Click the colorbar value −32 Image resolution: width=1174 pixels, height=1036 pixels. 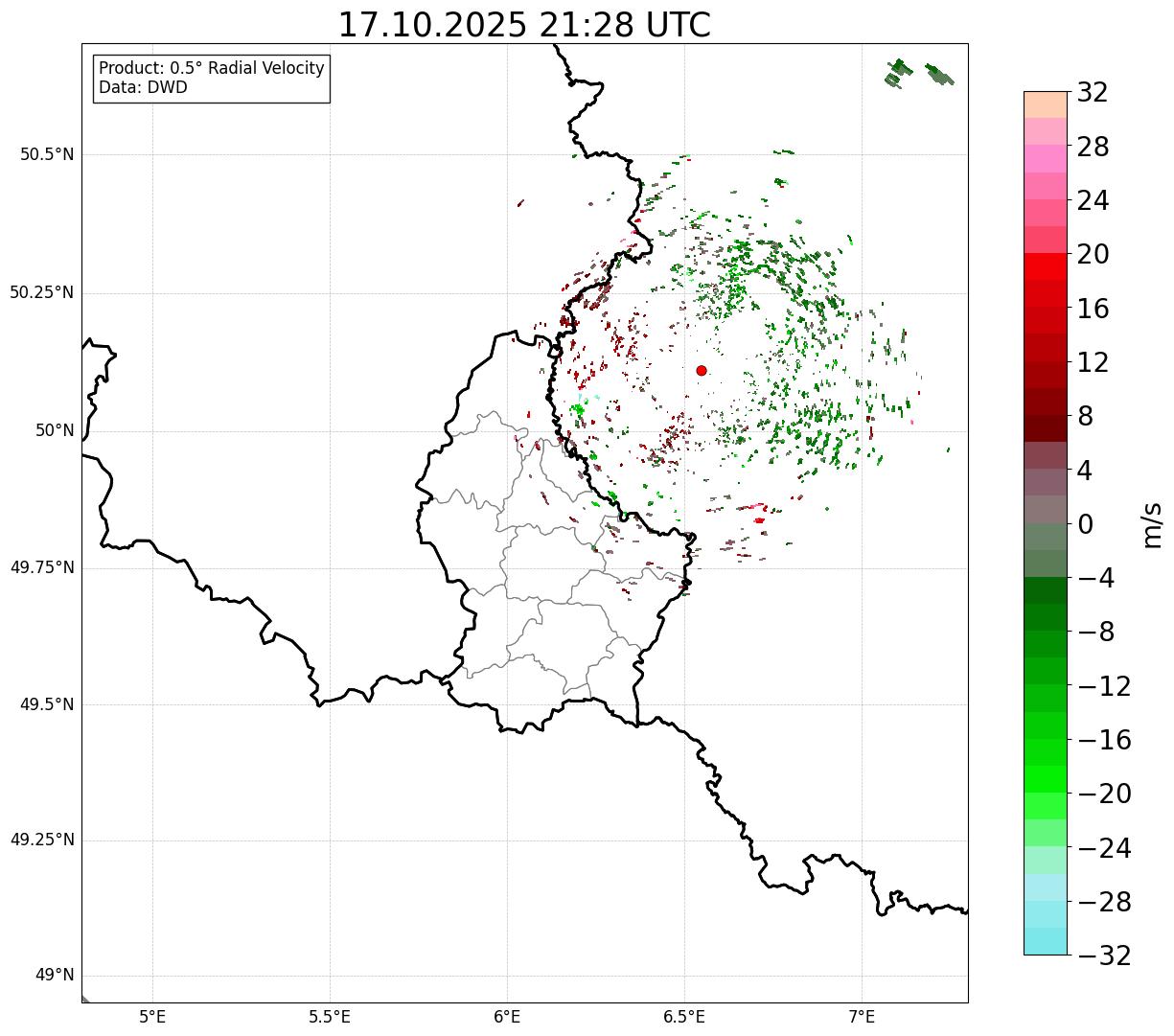point(1104,955)
